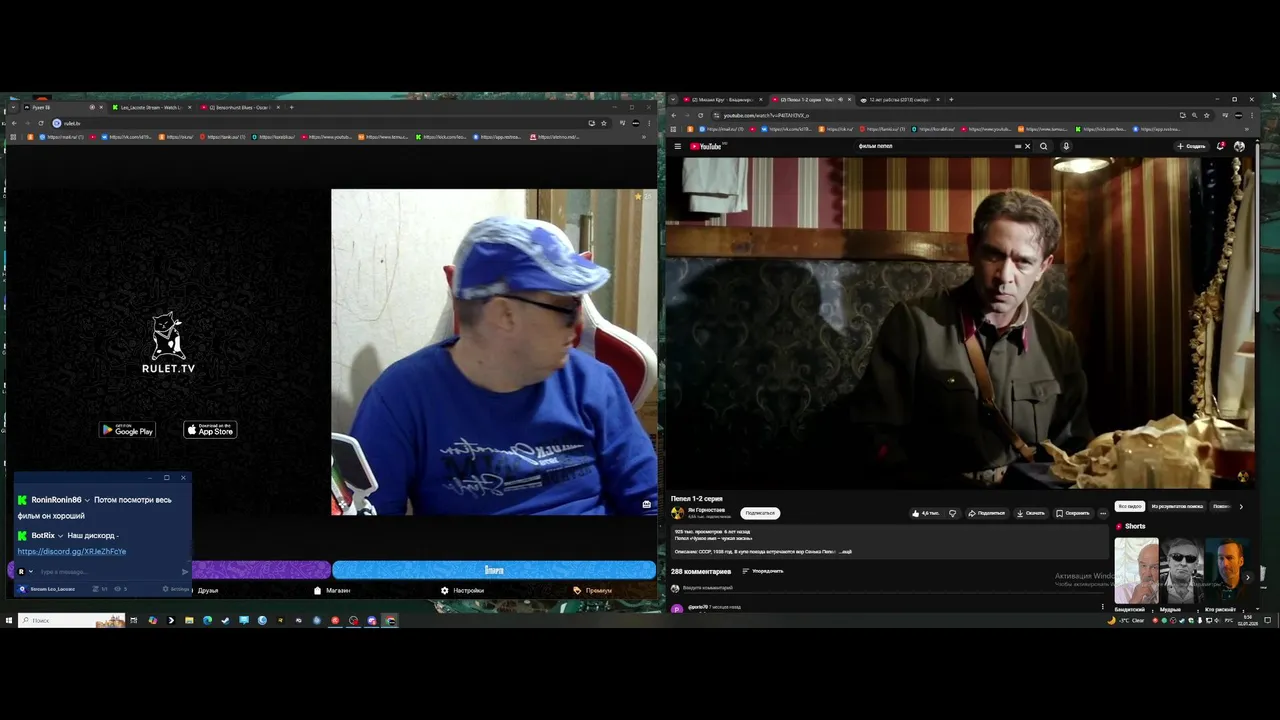Click the blue start button on rulet.tv
The image size is (1280, 720).
coord(494,570)
